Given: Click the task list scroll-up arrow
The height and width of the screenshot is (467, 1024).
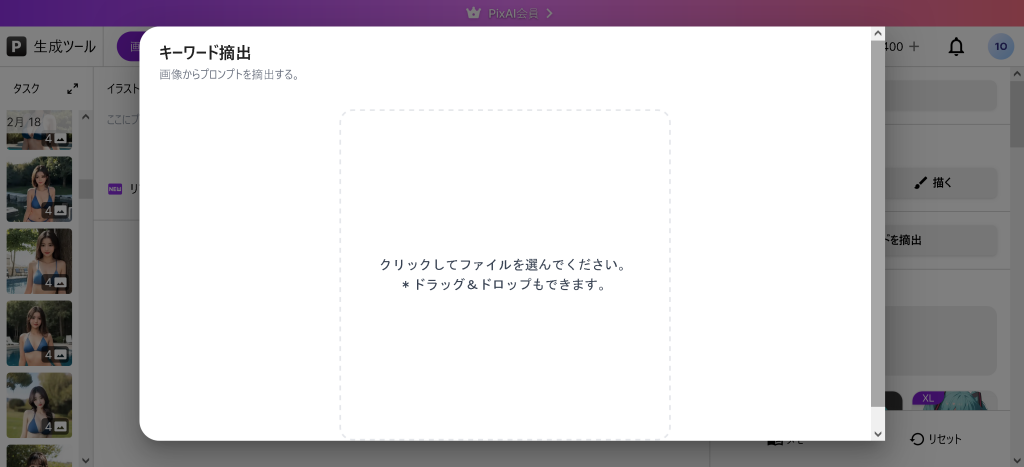Looking at the screenshot, I should (85, 117).
